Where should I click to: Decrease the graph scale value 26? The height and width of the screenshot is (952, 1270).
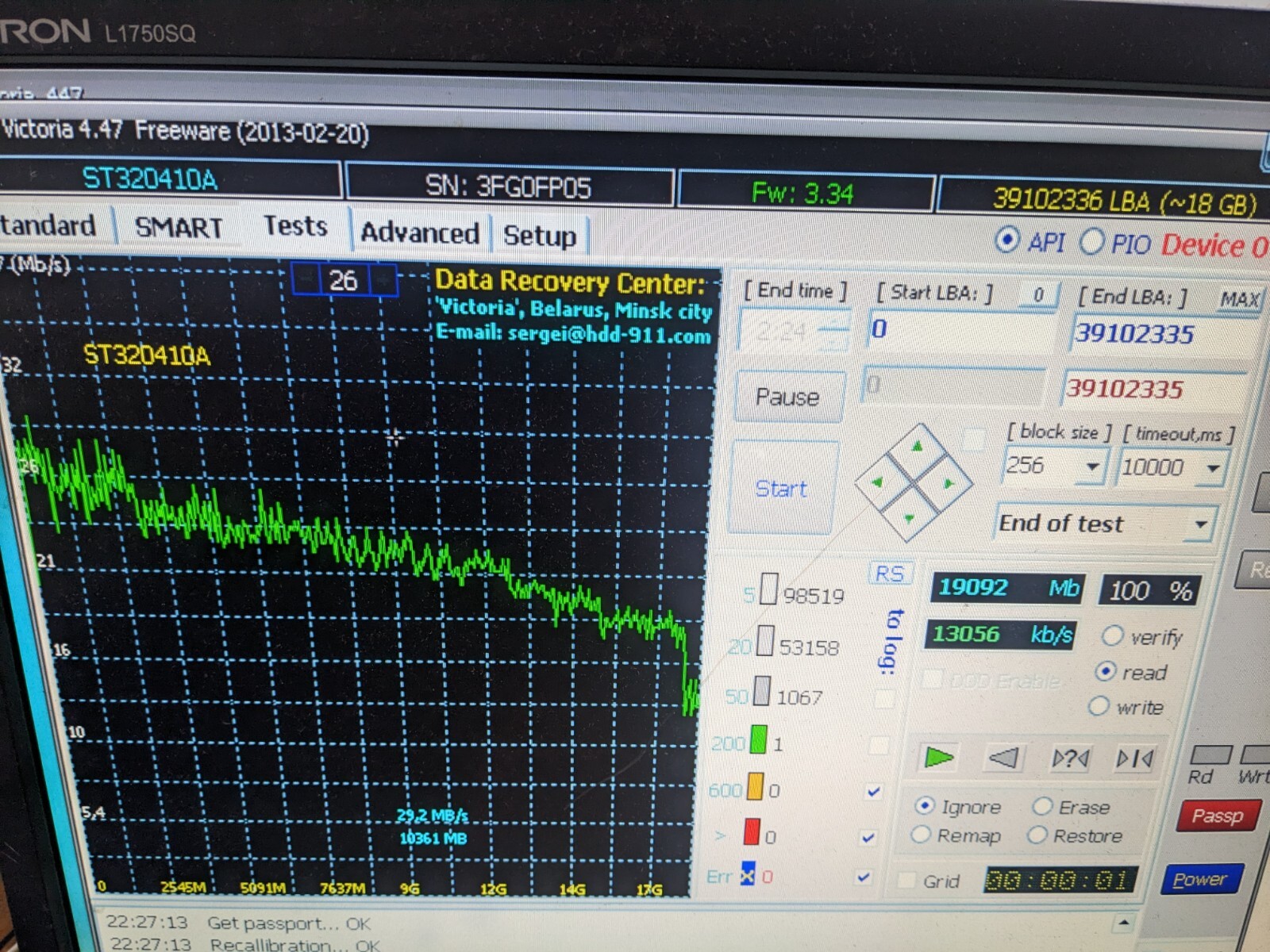[306, 279]
